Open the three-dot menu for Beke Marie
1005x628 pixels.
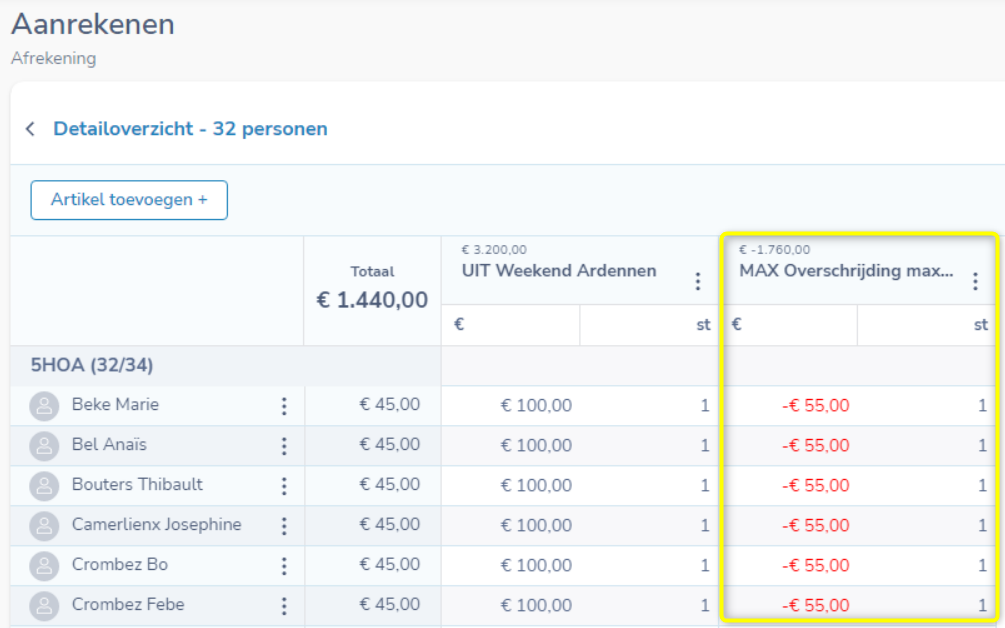[284, 406]
